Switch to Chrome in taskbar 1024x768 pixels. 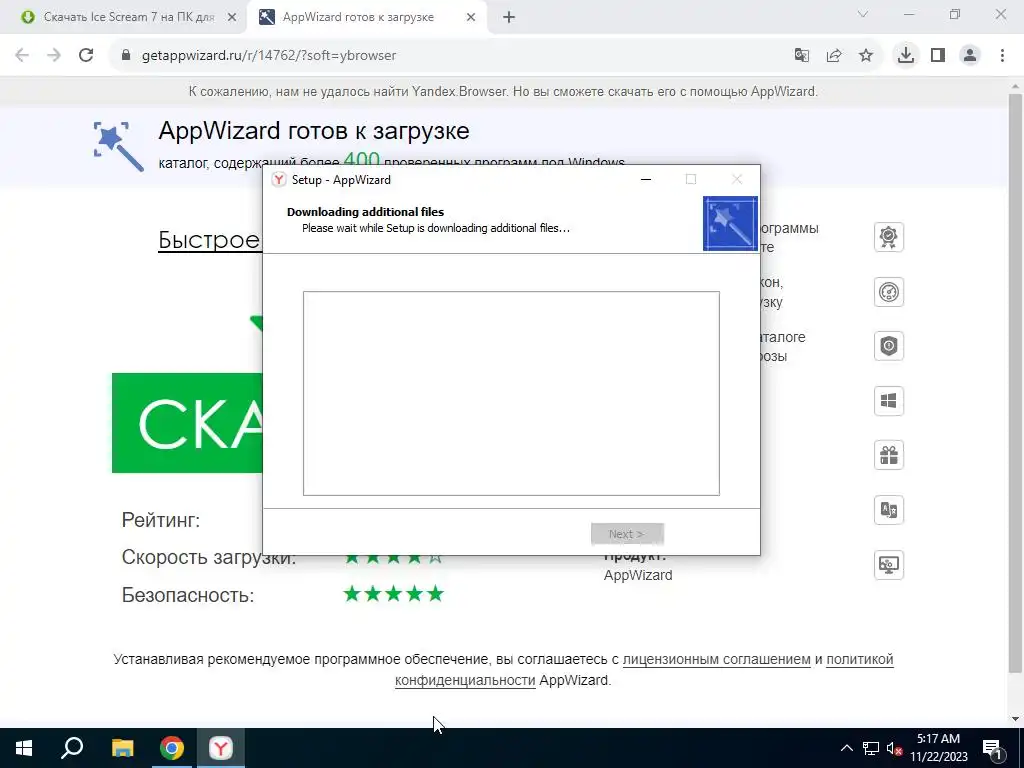point(172,748)
